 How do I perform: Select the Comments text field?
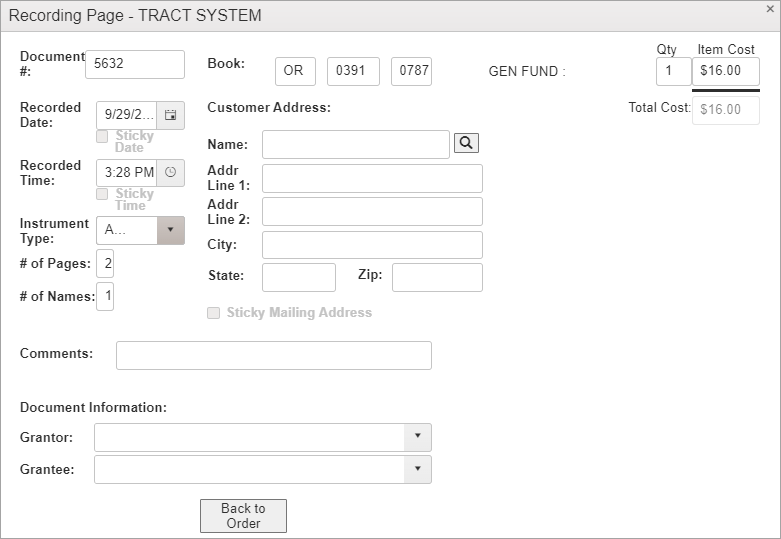pos(273,355)
